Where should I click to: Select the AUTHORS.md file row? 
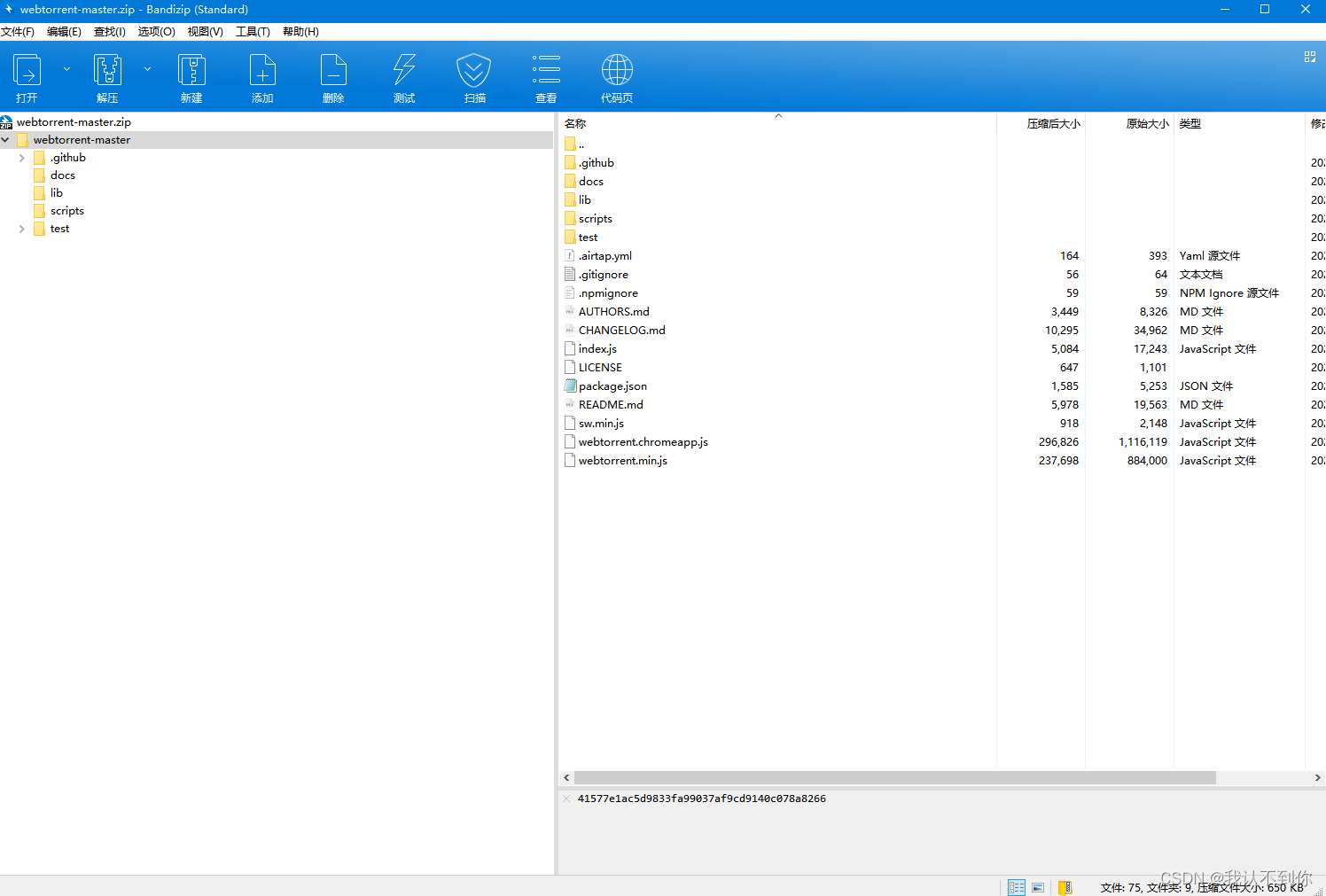coord(942,312)
